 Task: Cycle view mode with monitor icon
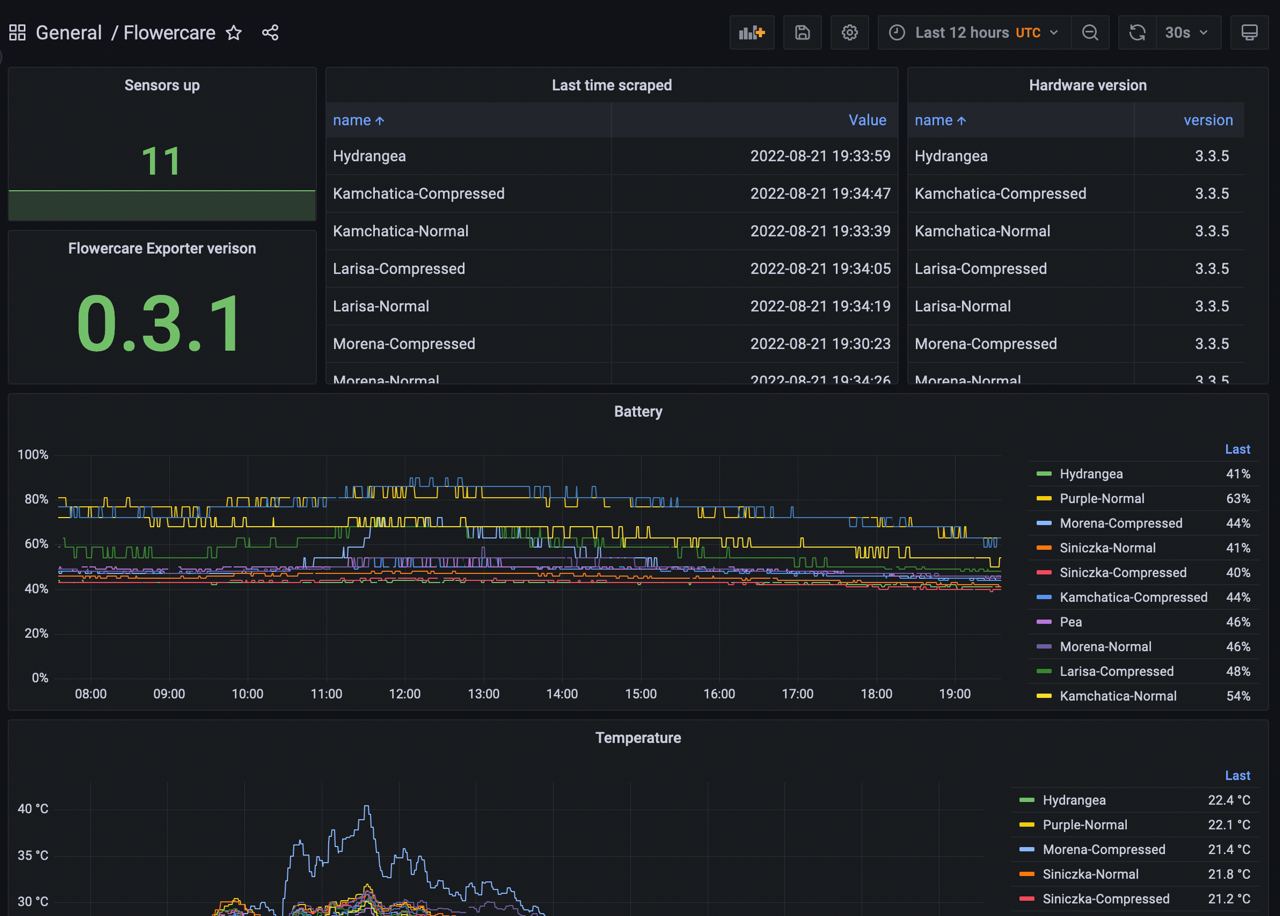pos(1249,33)
